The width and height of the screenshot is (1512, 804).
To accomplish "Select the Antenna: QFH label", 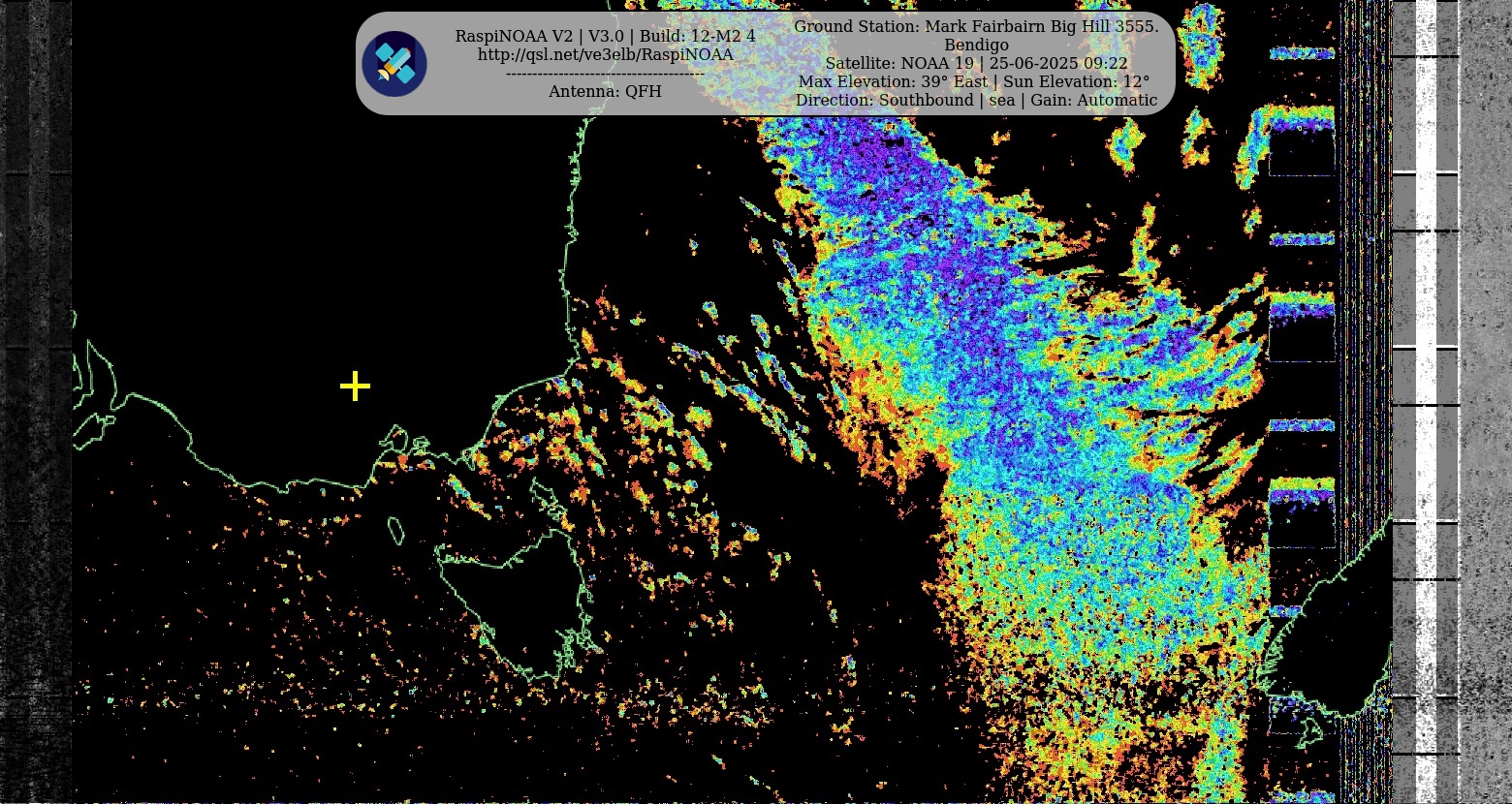I will (x=605, y=91).
